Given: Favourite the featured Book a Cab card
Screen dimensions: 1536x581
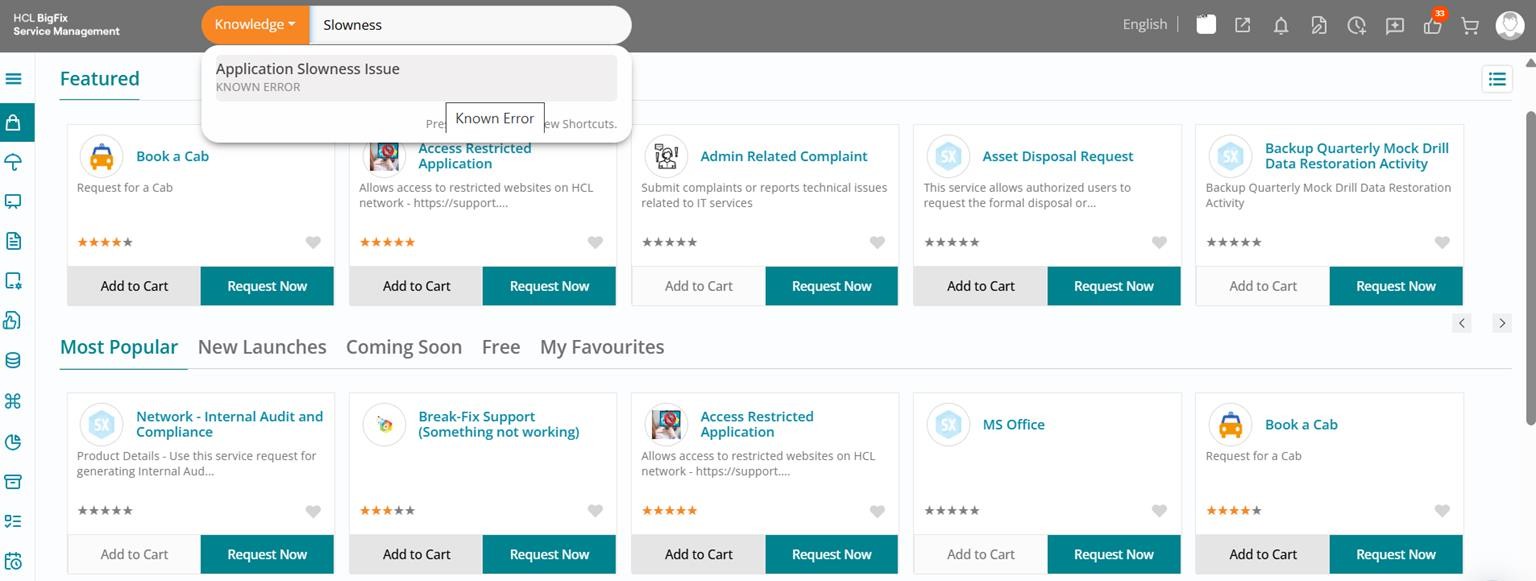Looking at the screenshot, I should 313,242.
